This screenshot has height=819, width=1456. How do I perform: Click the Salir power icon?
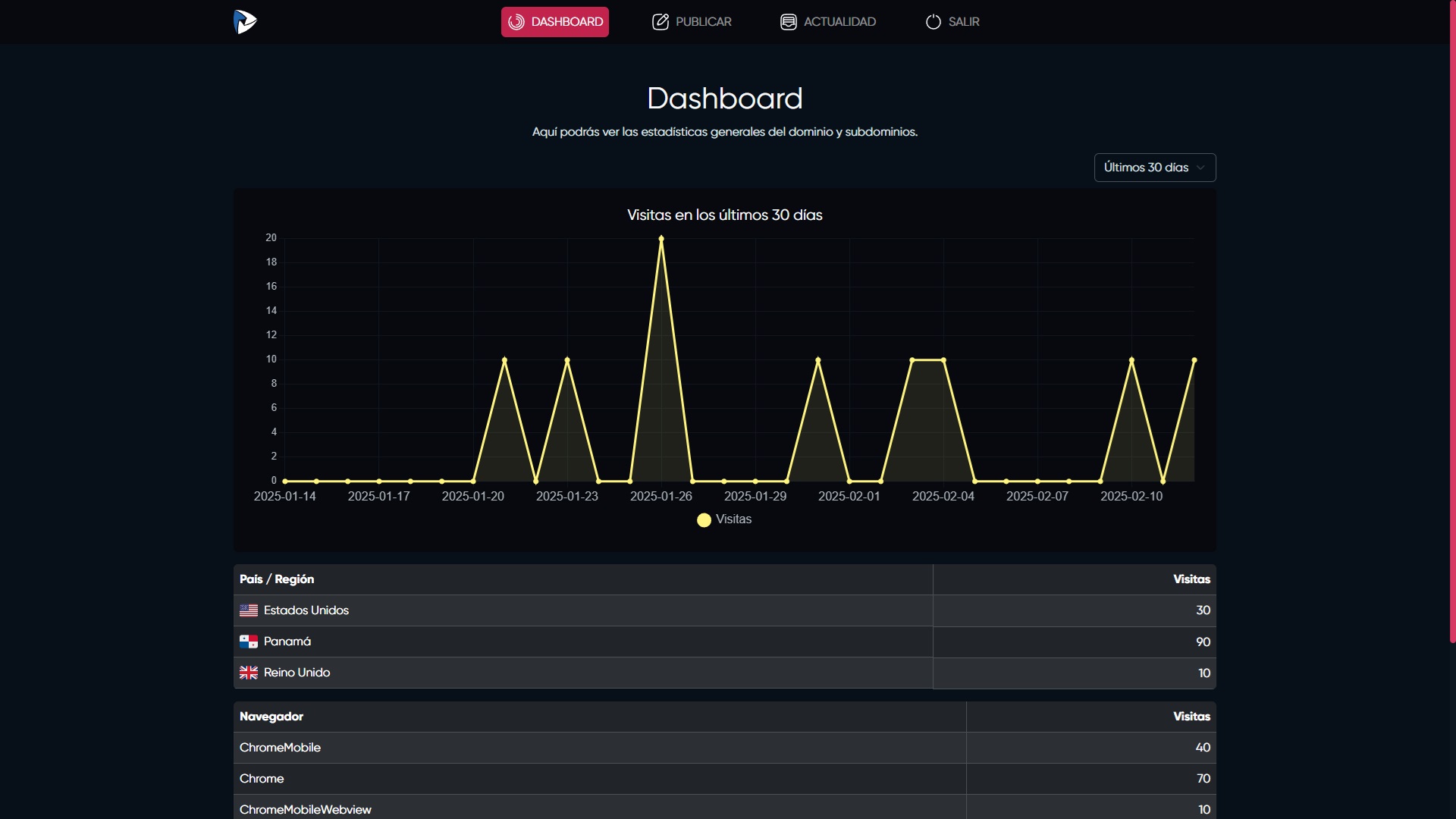934,22
